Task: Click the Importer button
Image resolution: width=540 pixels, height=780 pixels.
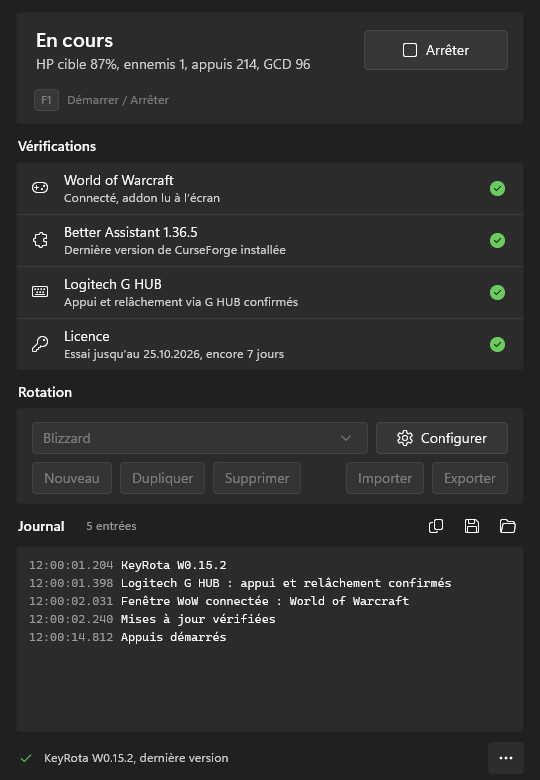Action: tap(385, 478)
